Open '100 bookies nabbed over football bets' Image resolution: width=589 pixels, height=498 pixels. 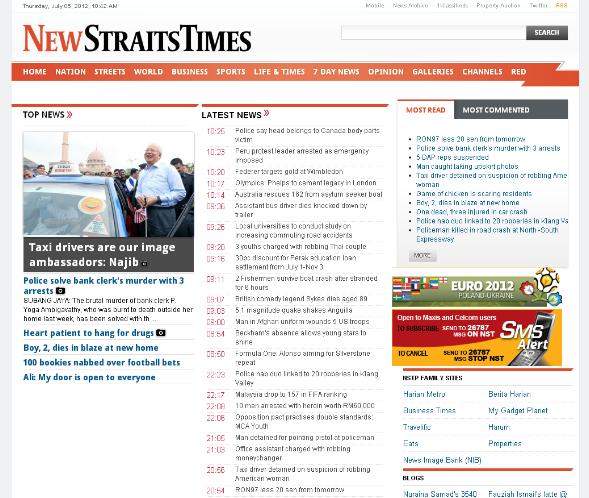tap(101, 362)
